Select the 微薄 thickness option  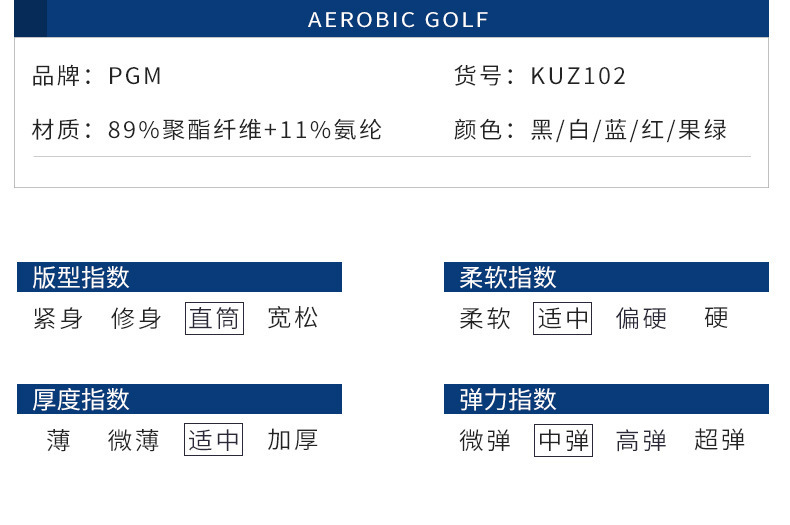coord(134,441)
